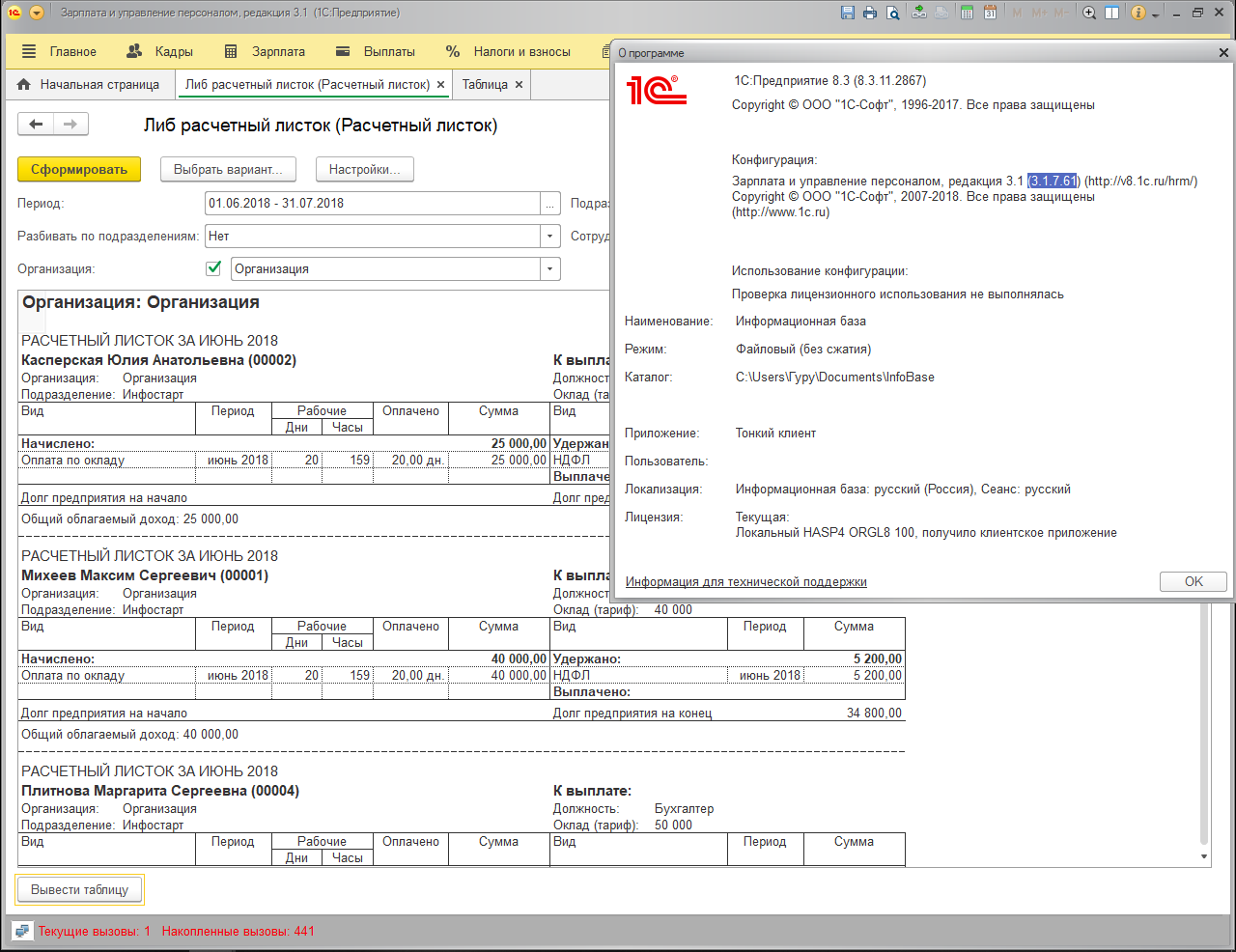Click the Выбрать вариант... button
This screenshot has width=1236, height=952.
click(x=228, y=169)
